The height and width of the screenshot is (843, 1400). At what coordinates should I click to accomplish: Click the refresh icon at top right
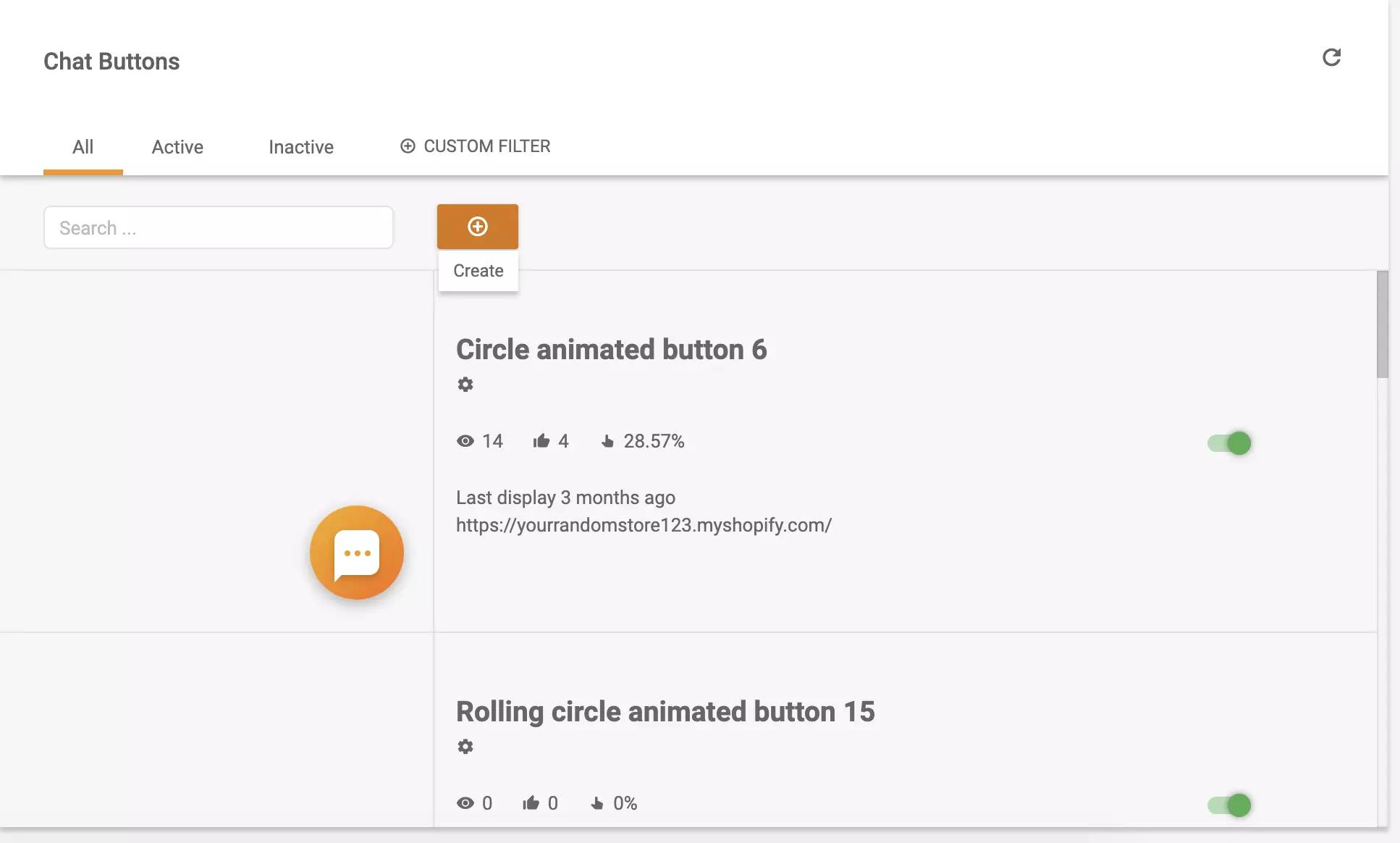pos(1333,57)
